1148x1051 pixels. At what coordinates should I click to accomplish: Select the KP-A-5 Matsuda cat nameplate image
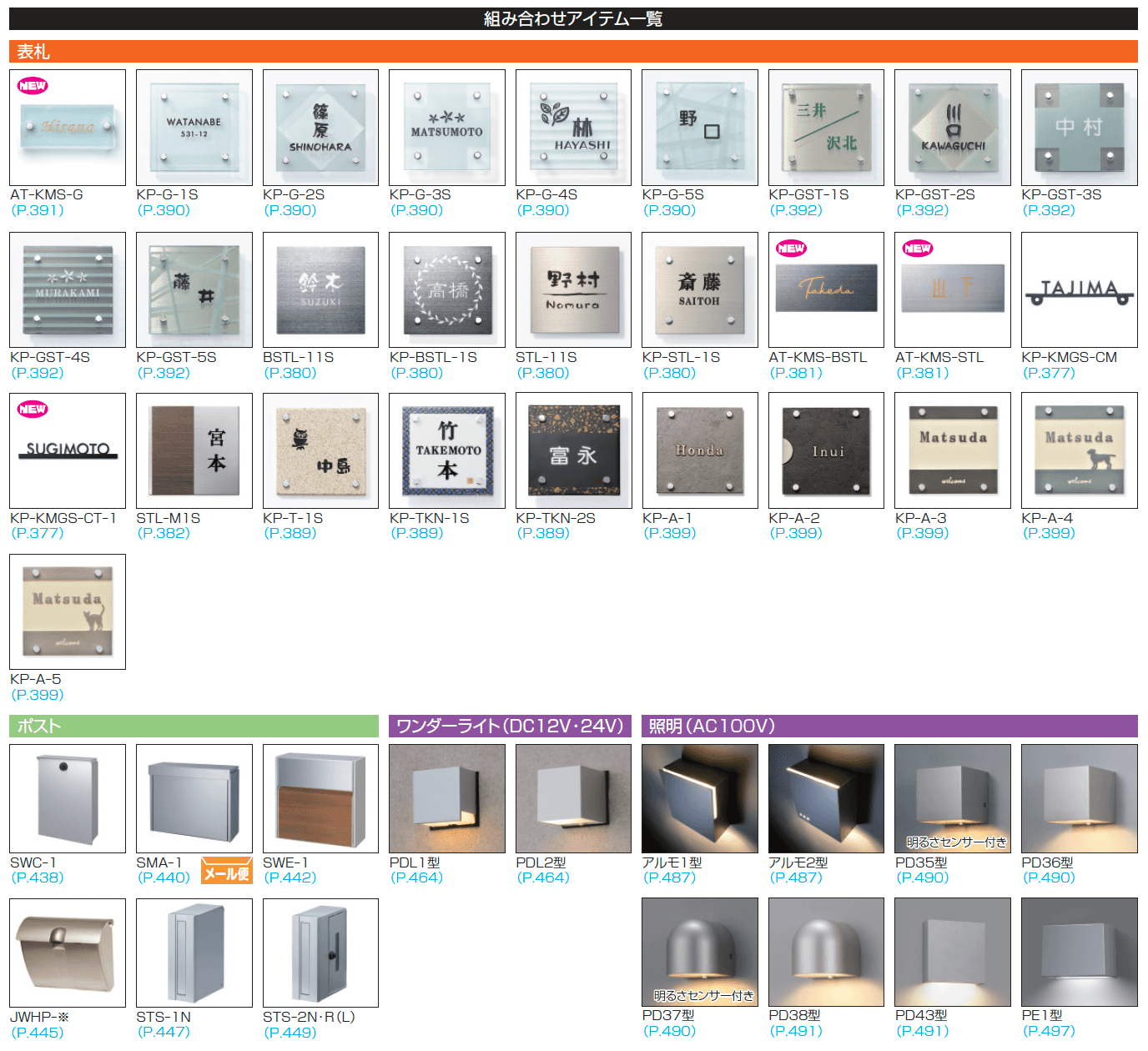pyautogui.click(x=68, y=611)
